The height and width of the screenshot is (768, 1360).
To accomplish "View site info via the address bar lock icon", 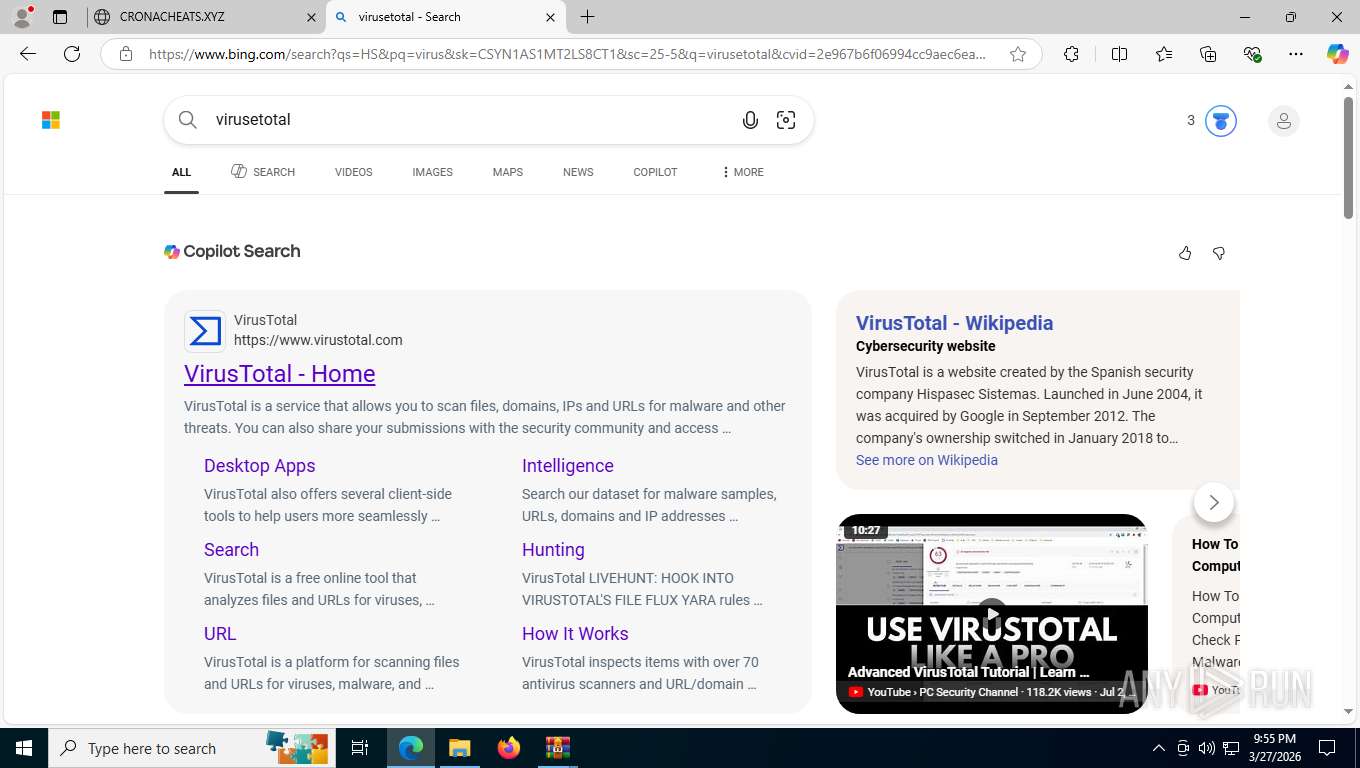I will click(126, 54).
